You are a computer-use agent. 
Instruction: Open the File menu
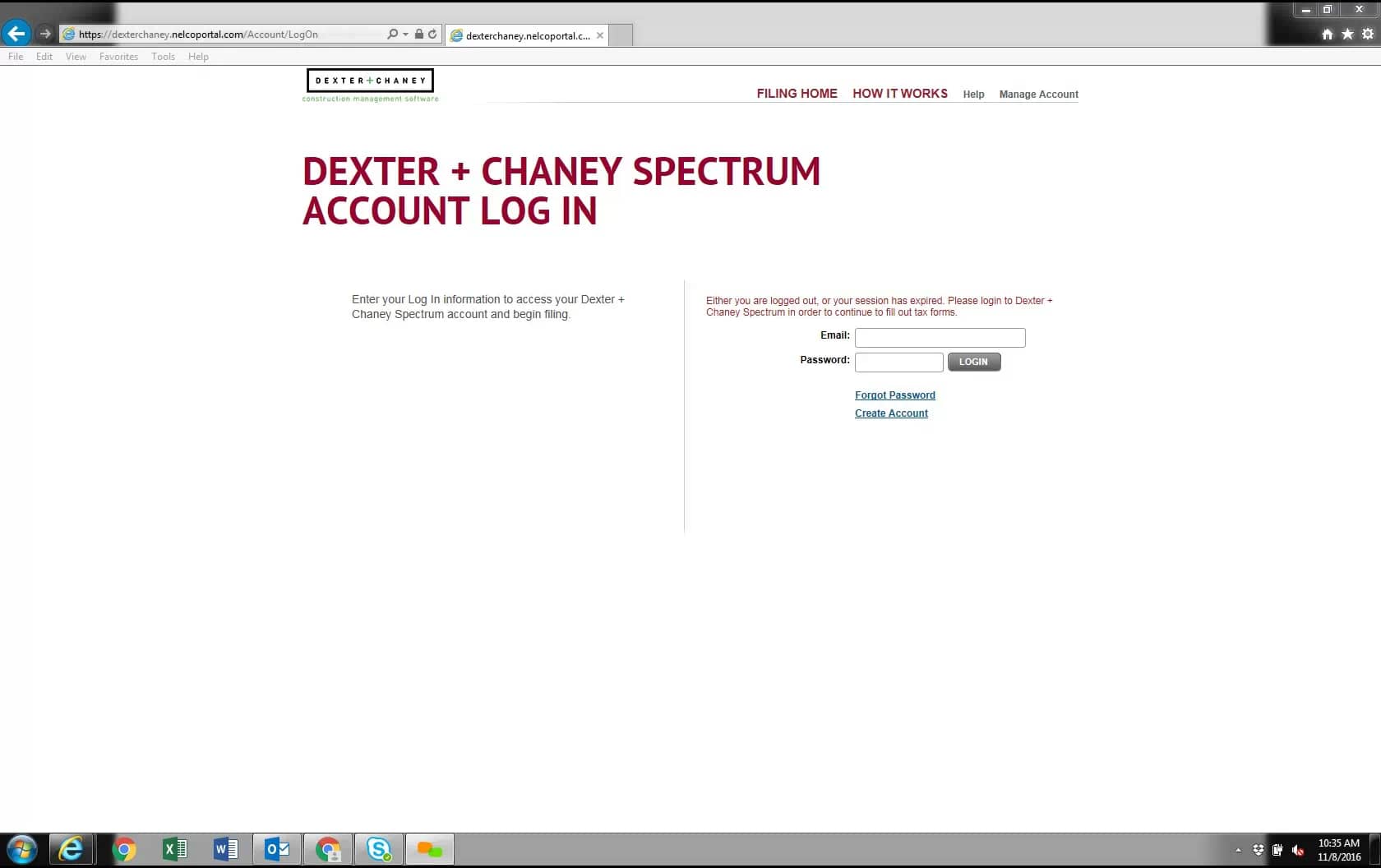[16, 57]
